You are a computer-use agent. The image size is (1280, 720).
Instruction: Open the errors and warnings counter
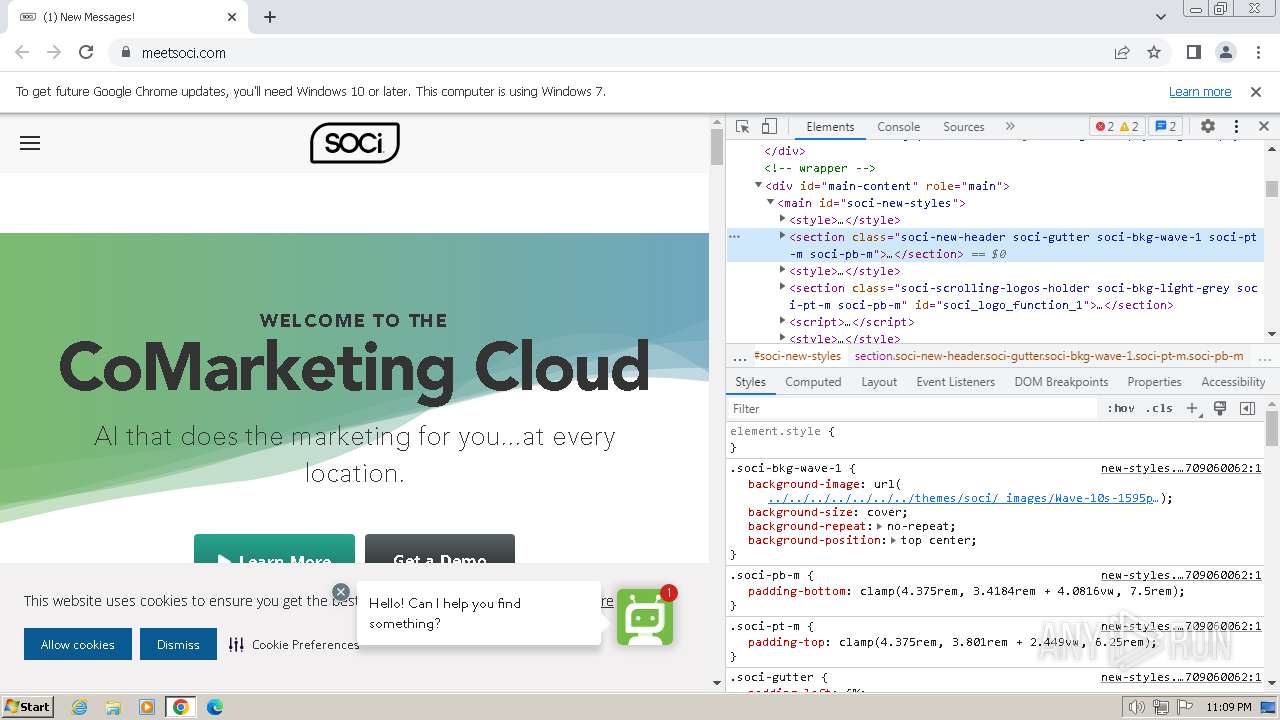pos(1117,127)
